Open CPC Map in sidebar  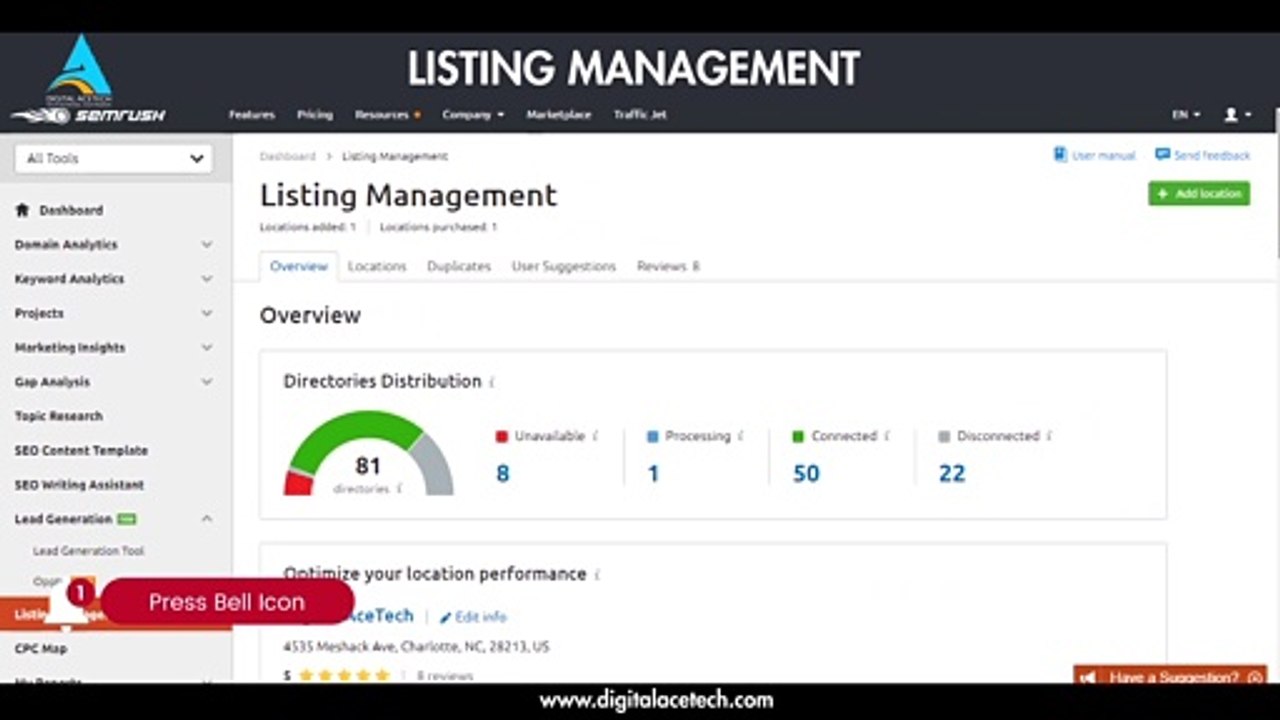click(41, 649)
